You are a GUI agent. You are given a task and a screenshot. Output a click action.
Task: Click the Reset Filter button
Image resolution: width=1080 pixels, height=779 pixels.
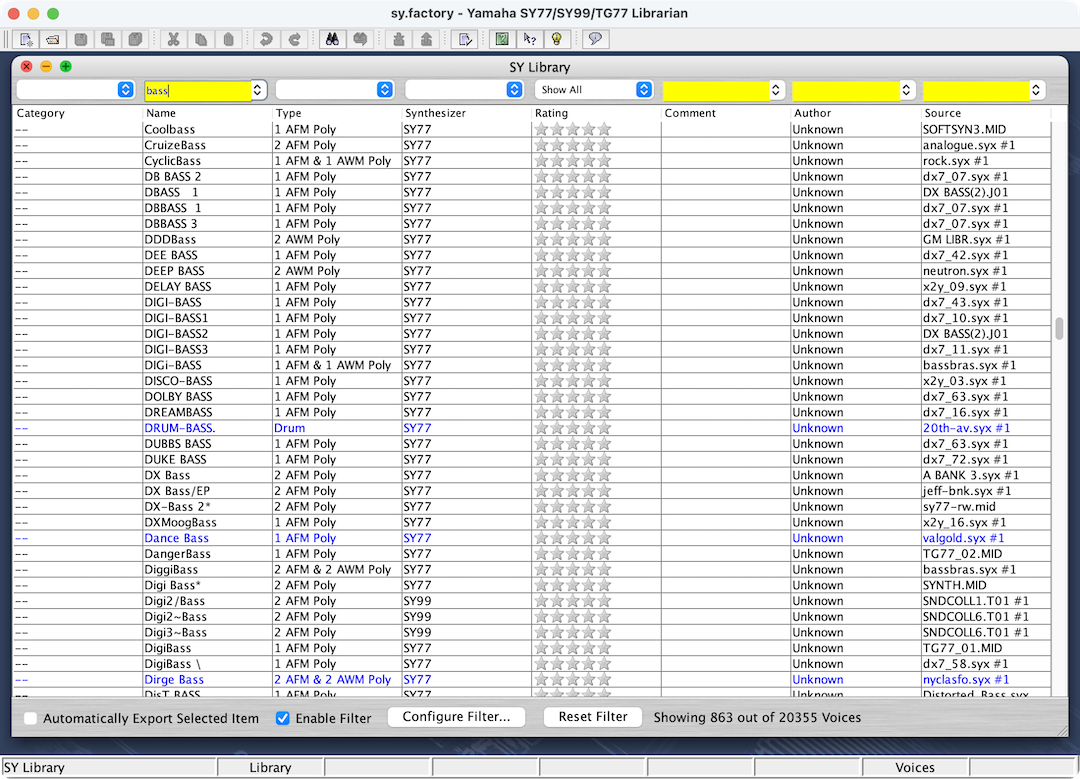[x=592, y=717]
